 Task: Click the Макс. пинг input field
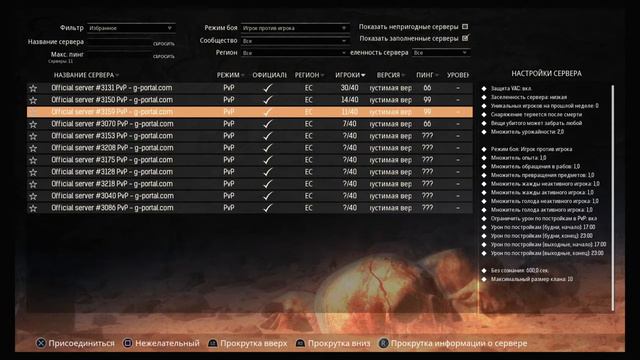(119, 55)
